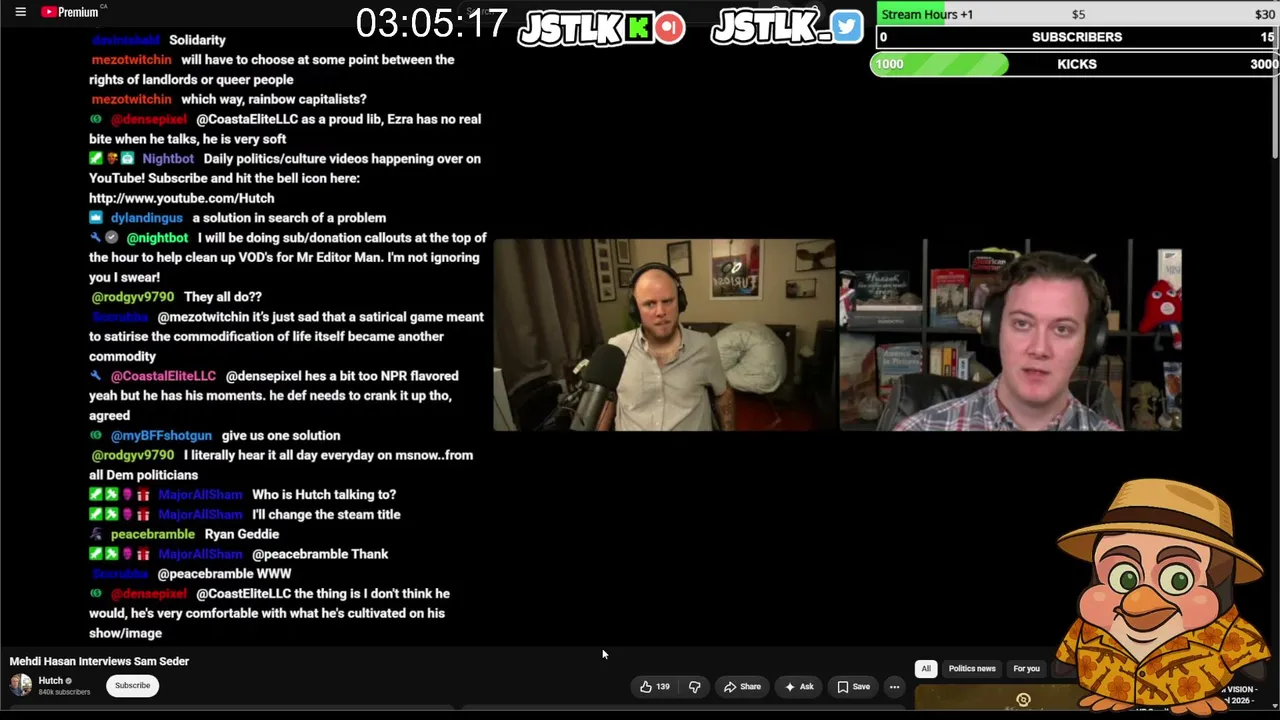This screenshot has height=720, width=1280.
Task: Select the For you filter chip
Action: 1026,668
